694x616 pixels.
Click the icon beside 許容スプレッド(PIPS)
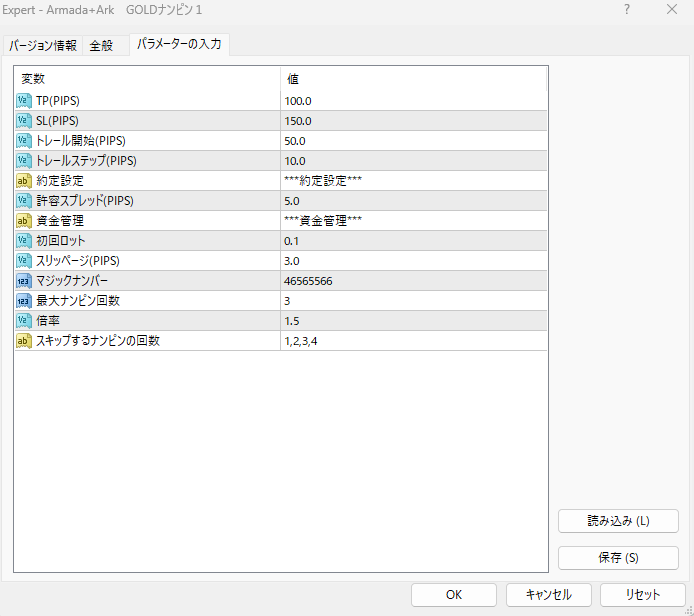tap(24, 201)
